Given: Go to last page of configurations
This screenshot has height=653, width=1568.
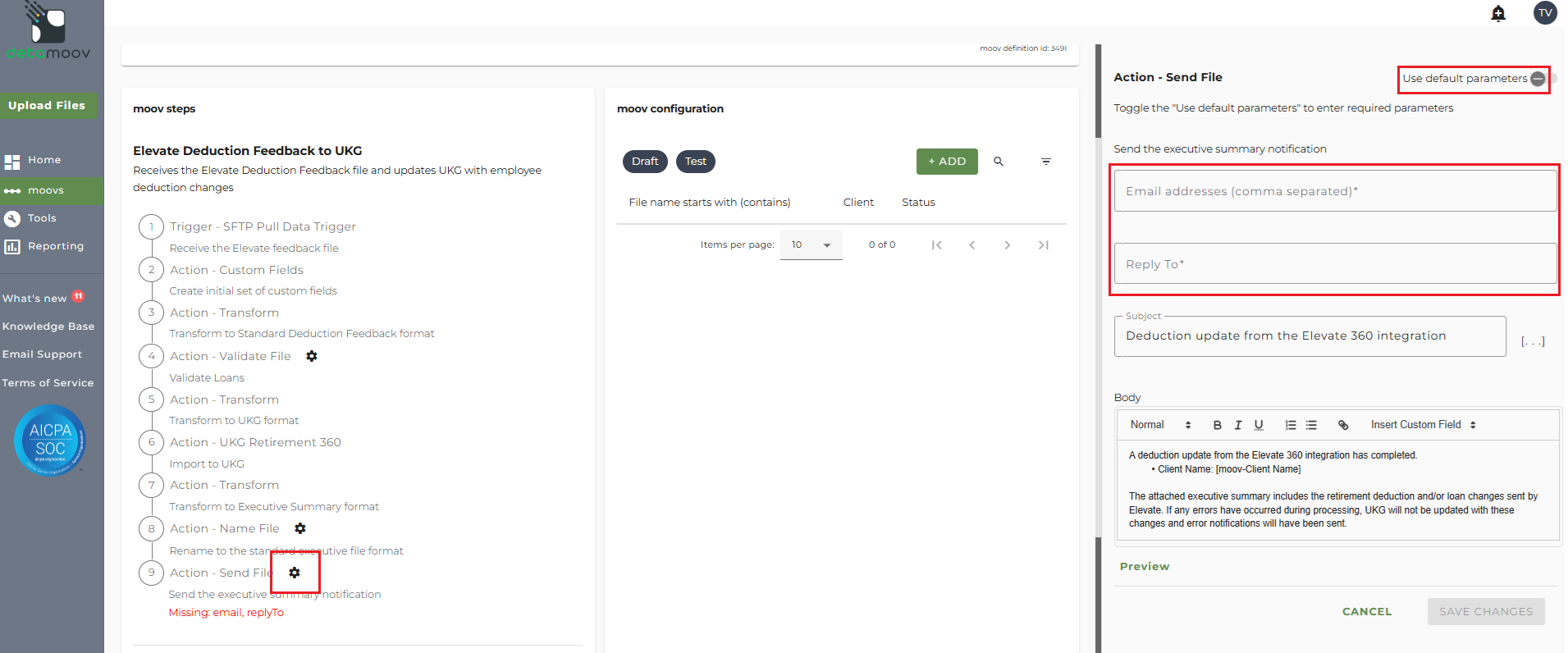Looking at the screenshot, I should tap(1043, 244).
